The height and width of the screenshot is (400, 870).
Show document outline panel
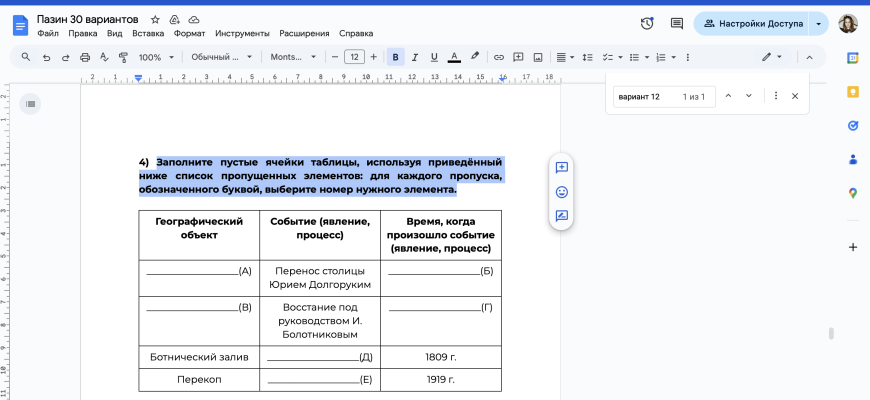tap(31, 103)
